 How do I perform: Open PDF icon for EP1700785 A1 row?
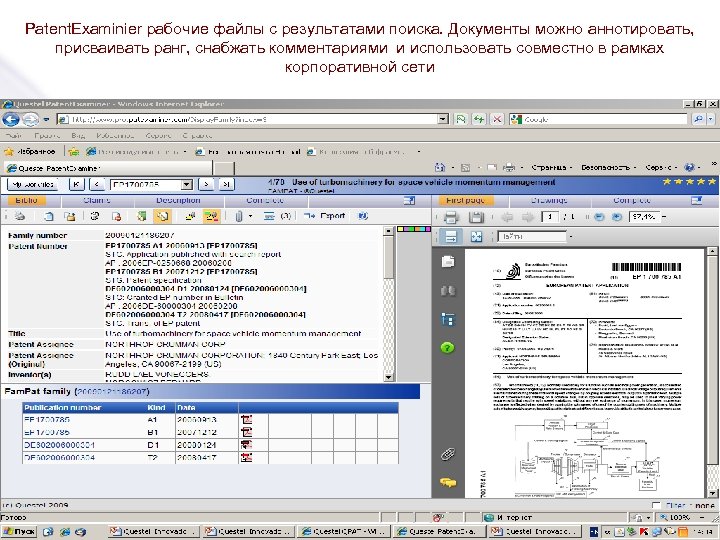247,419
